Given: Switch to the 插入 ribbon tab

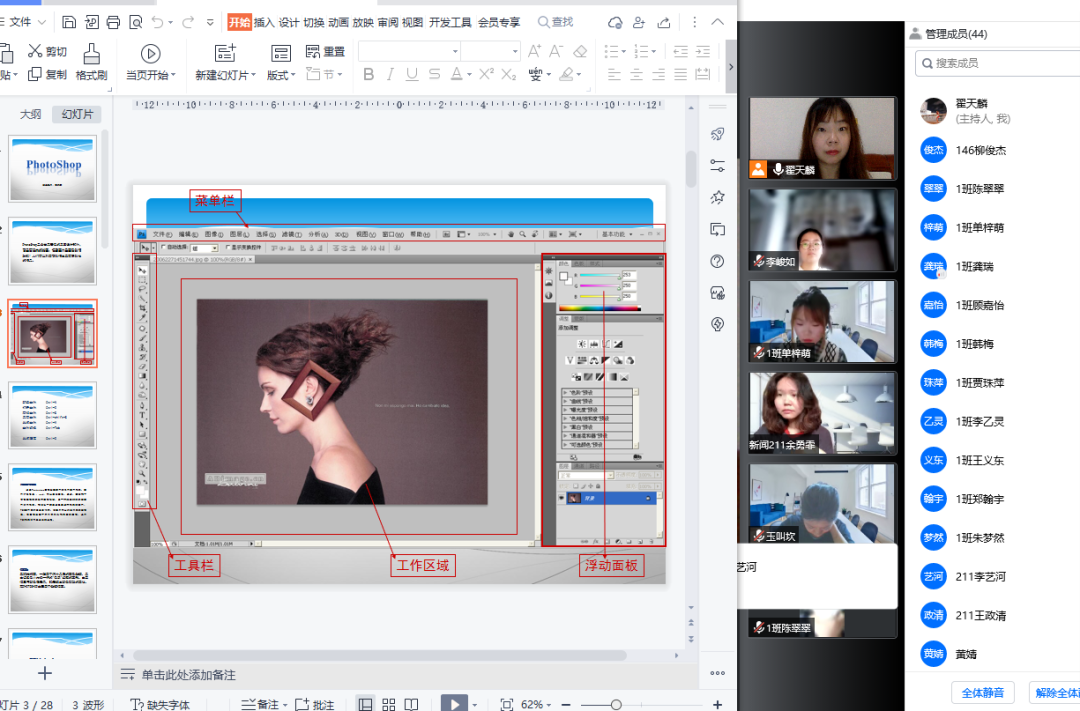Looking at the screenshot, I should pos(264,22).
